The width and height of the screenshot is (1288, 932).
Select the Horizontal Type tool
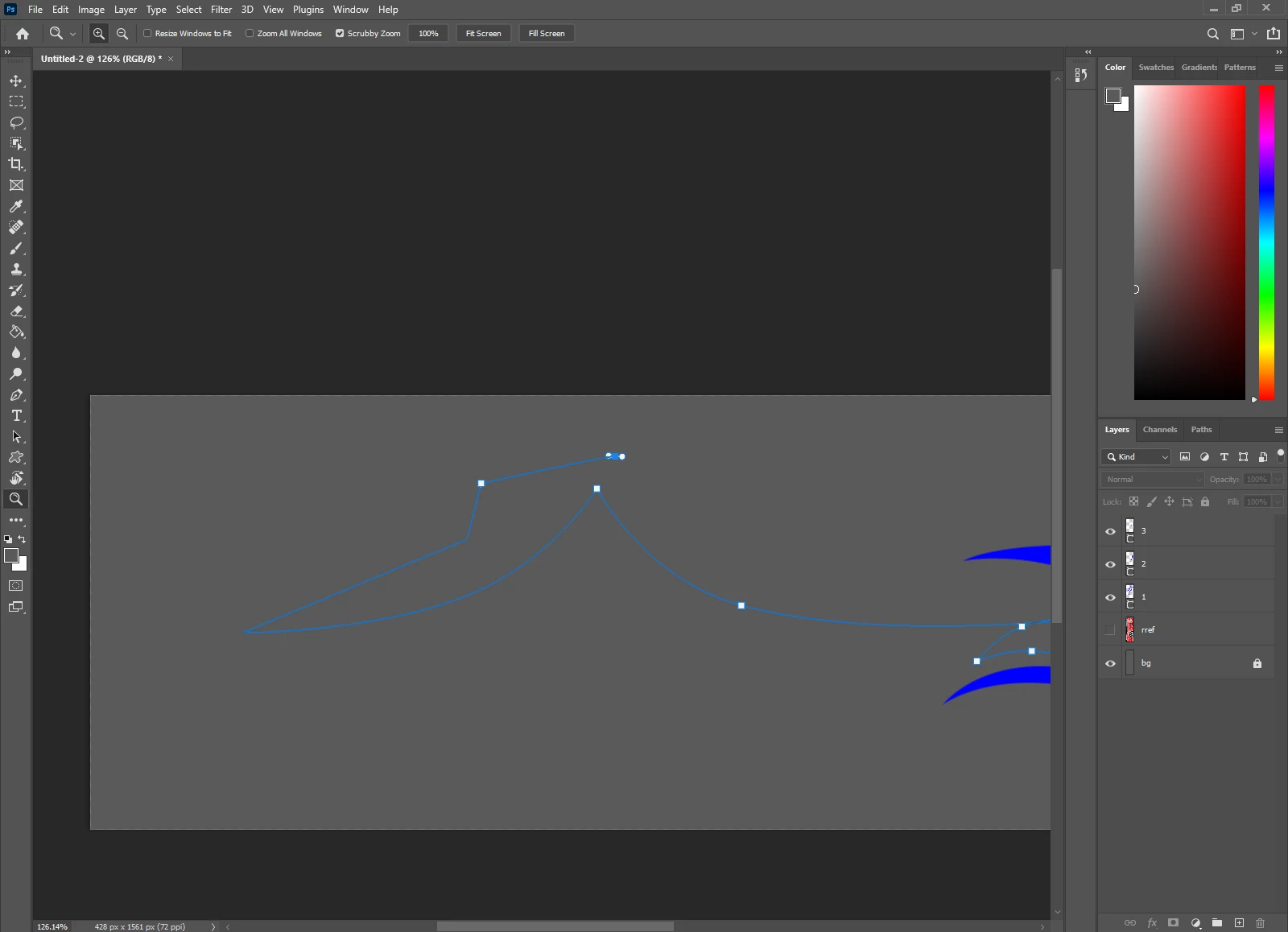16,415
